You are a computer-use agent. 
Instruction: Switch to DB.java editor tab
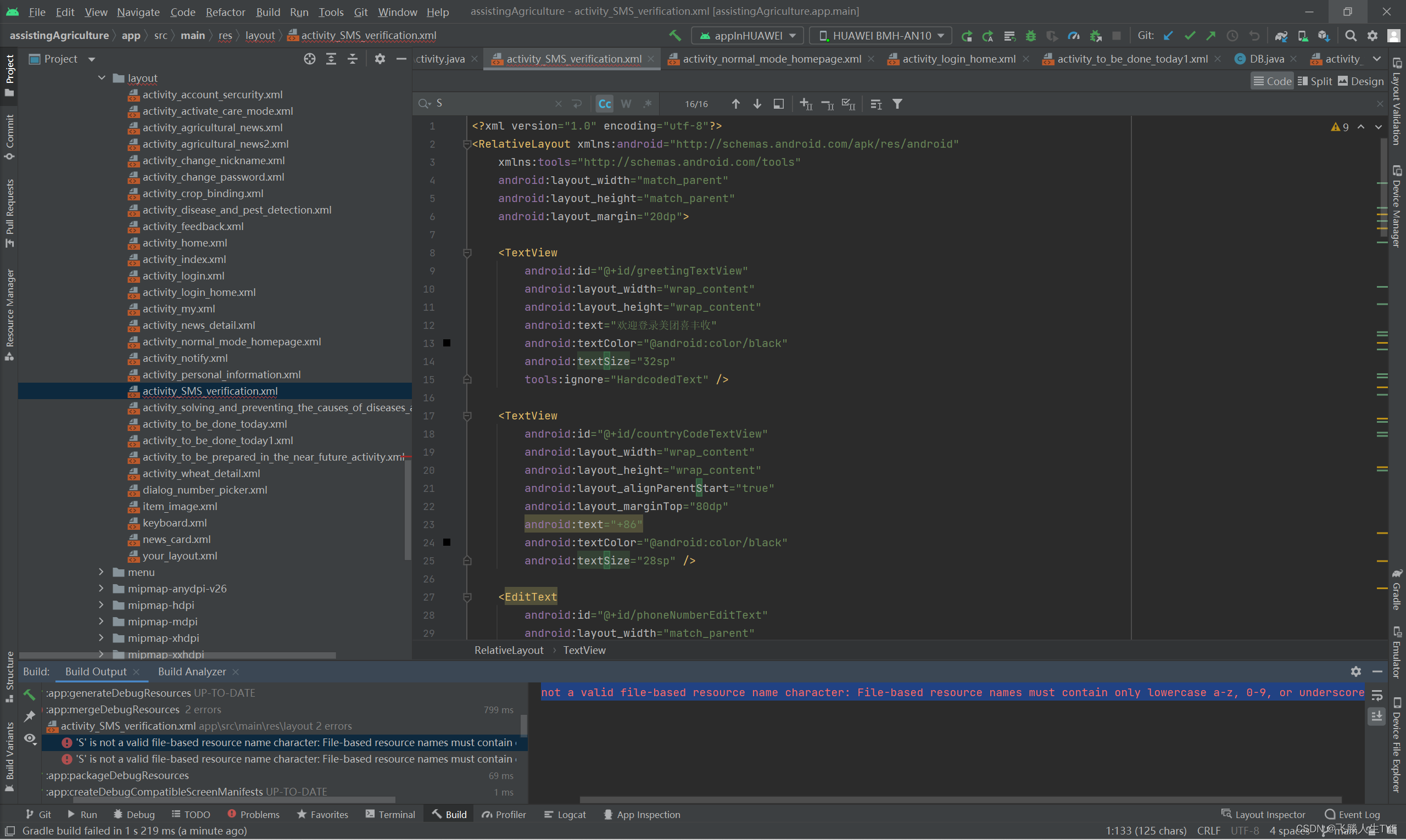1266,59
